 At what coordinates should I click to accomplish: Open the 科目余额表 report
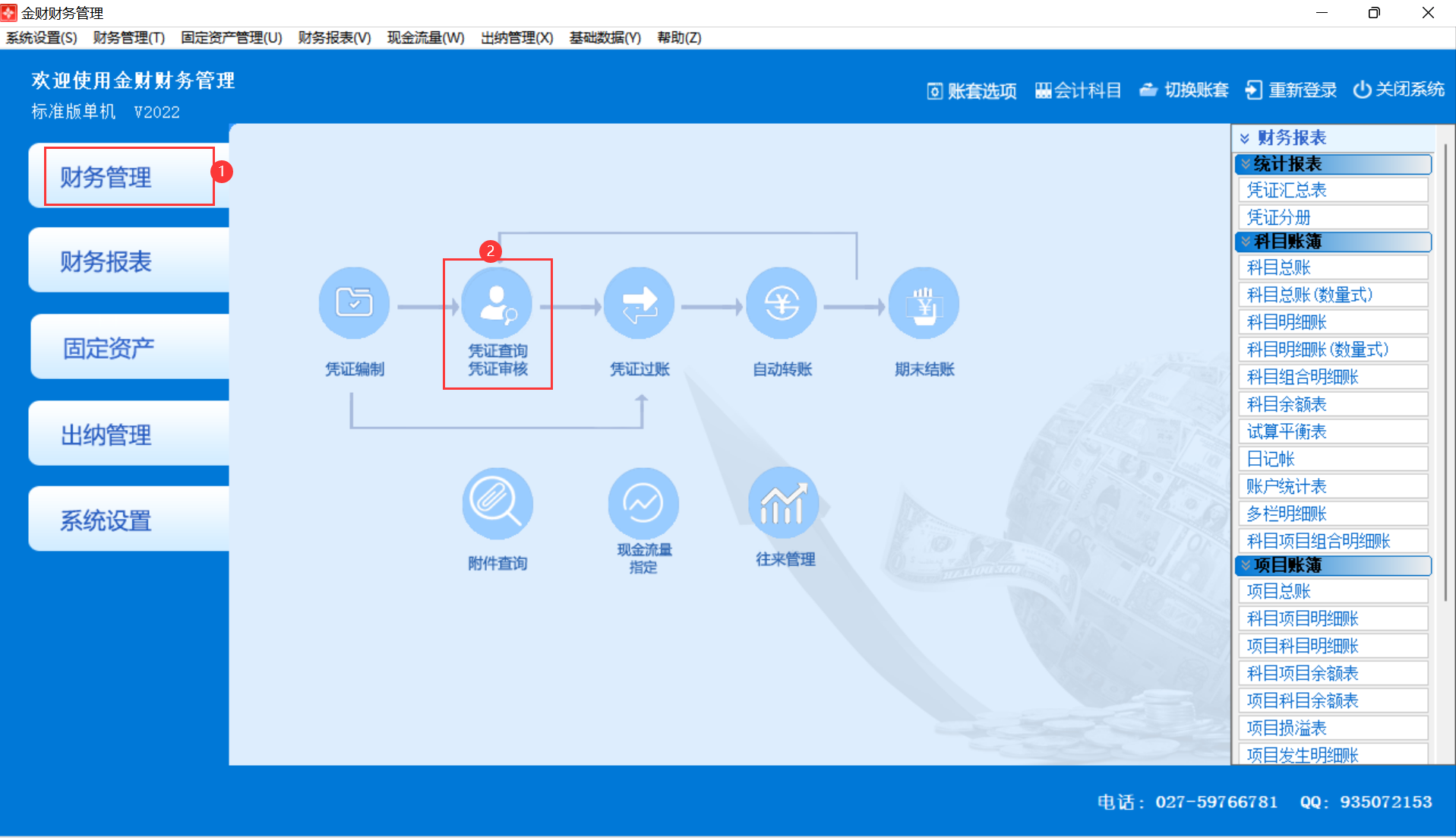(1333, 404)
